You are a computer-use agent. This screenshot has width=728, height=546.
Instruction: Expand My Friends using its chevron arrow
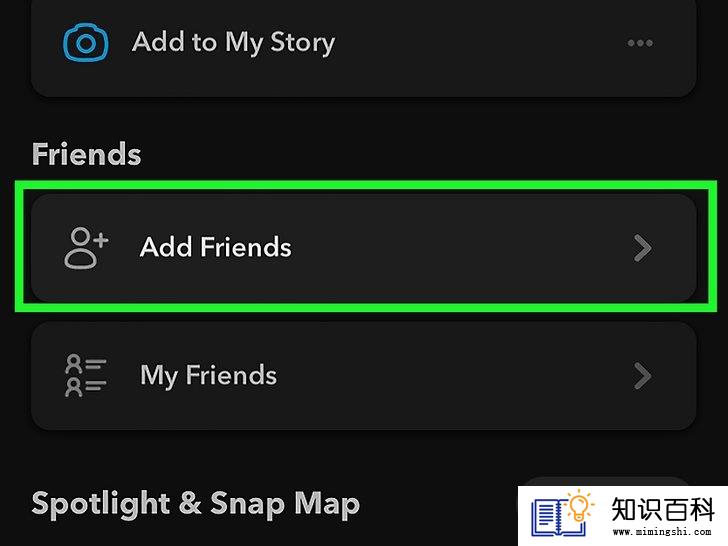coord(643,376)
